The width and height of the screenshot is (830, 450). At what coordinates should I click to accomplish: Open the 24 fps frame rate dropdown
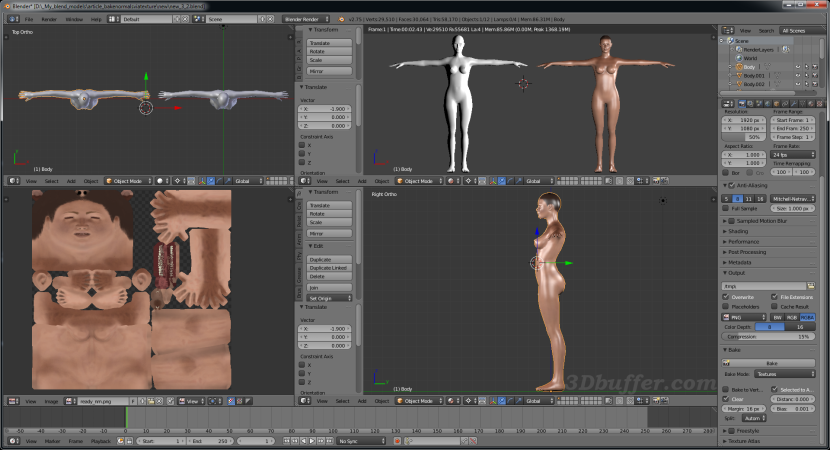[x=793, y=155]
